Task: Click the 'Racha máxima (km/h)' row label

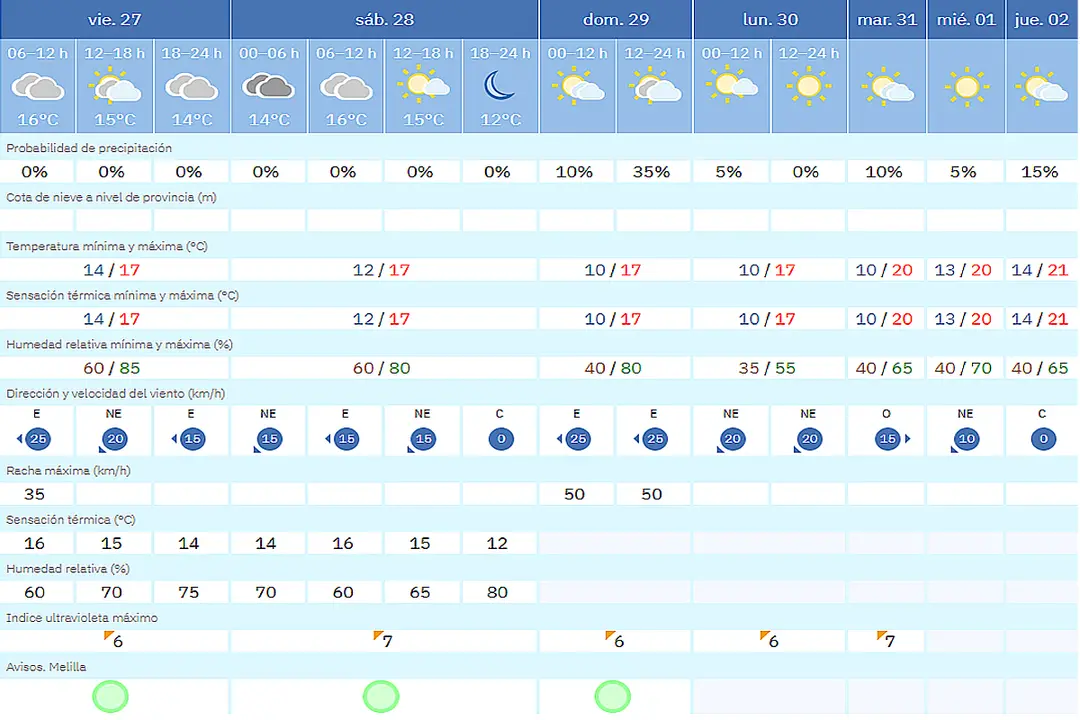Action: click(x=68, y=471)
